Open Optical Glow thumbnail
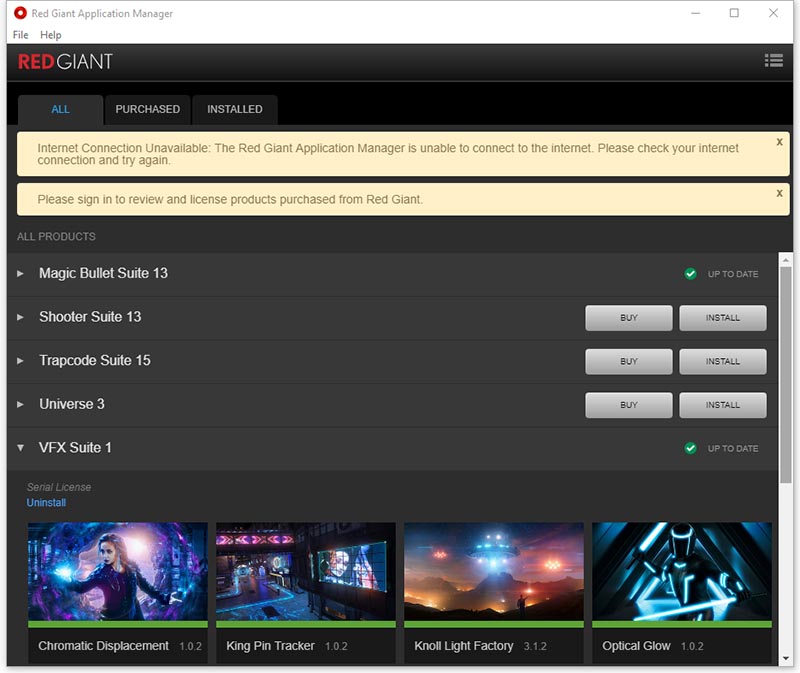Screen dimensions: 800x673 [682, 571]
